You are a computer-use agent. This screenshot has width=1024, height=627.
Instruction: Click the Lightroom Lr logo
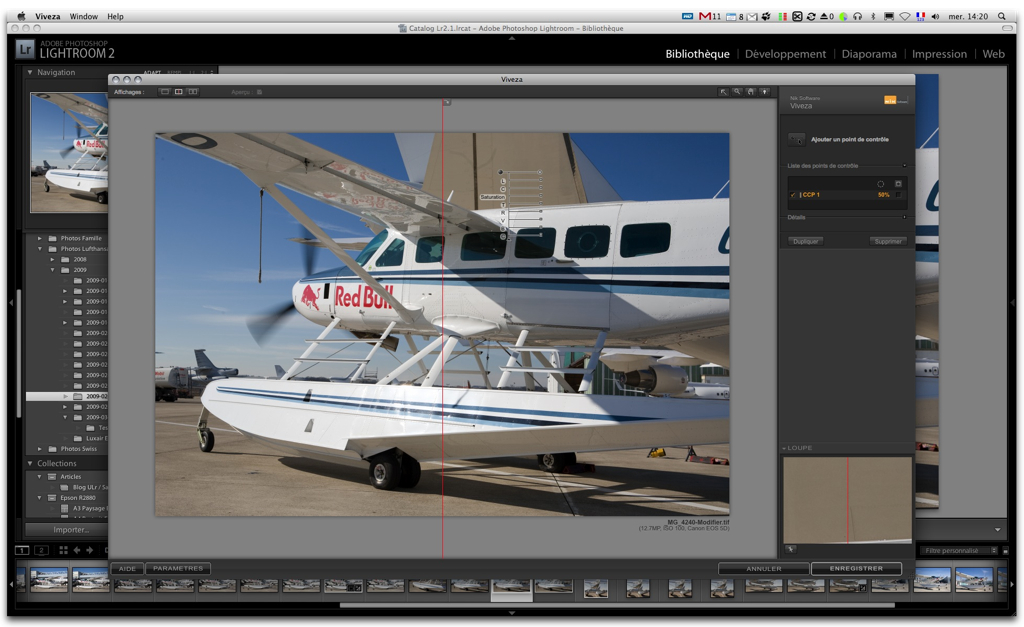pos(25,48)
